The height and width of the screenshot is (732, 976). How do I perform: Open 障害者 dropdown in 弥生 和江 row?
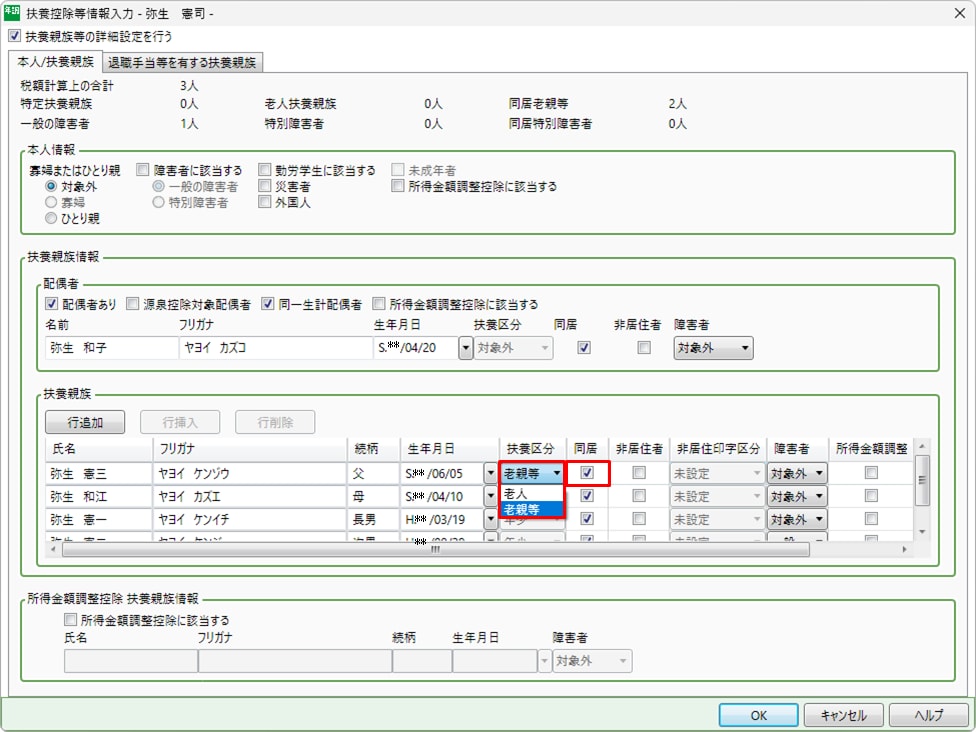point(796,497)
